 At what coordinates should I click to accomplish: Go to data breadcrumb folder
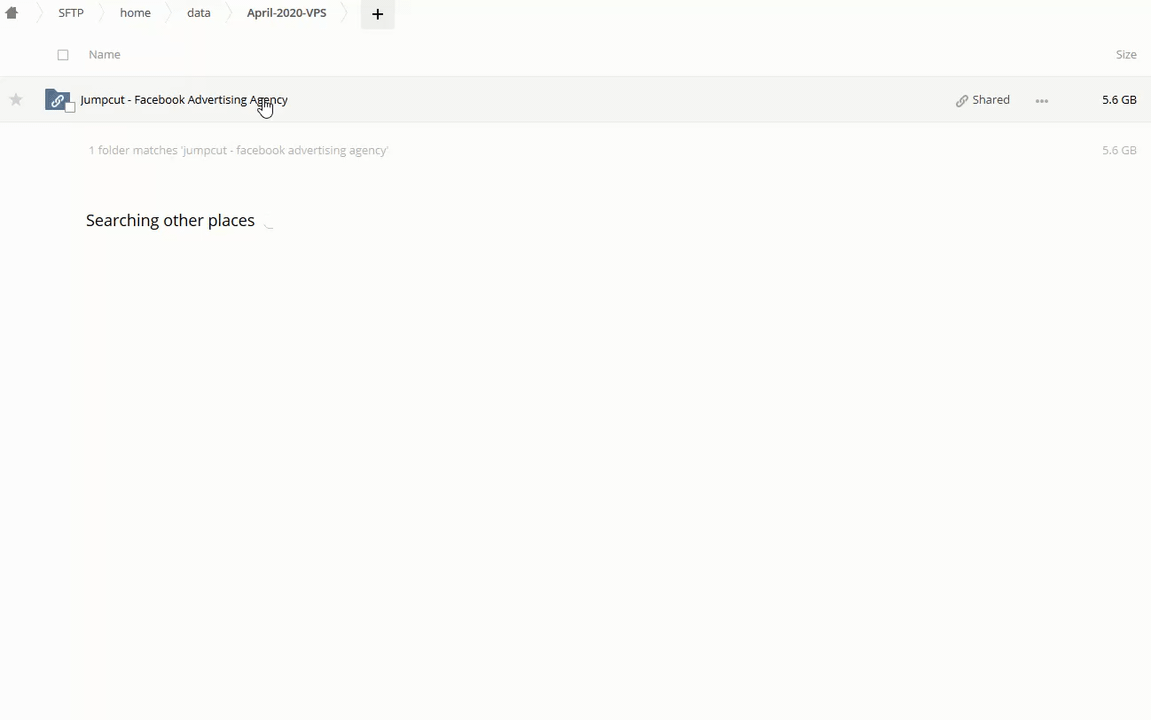click(x=198, y=12)
